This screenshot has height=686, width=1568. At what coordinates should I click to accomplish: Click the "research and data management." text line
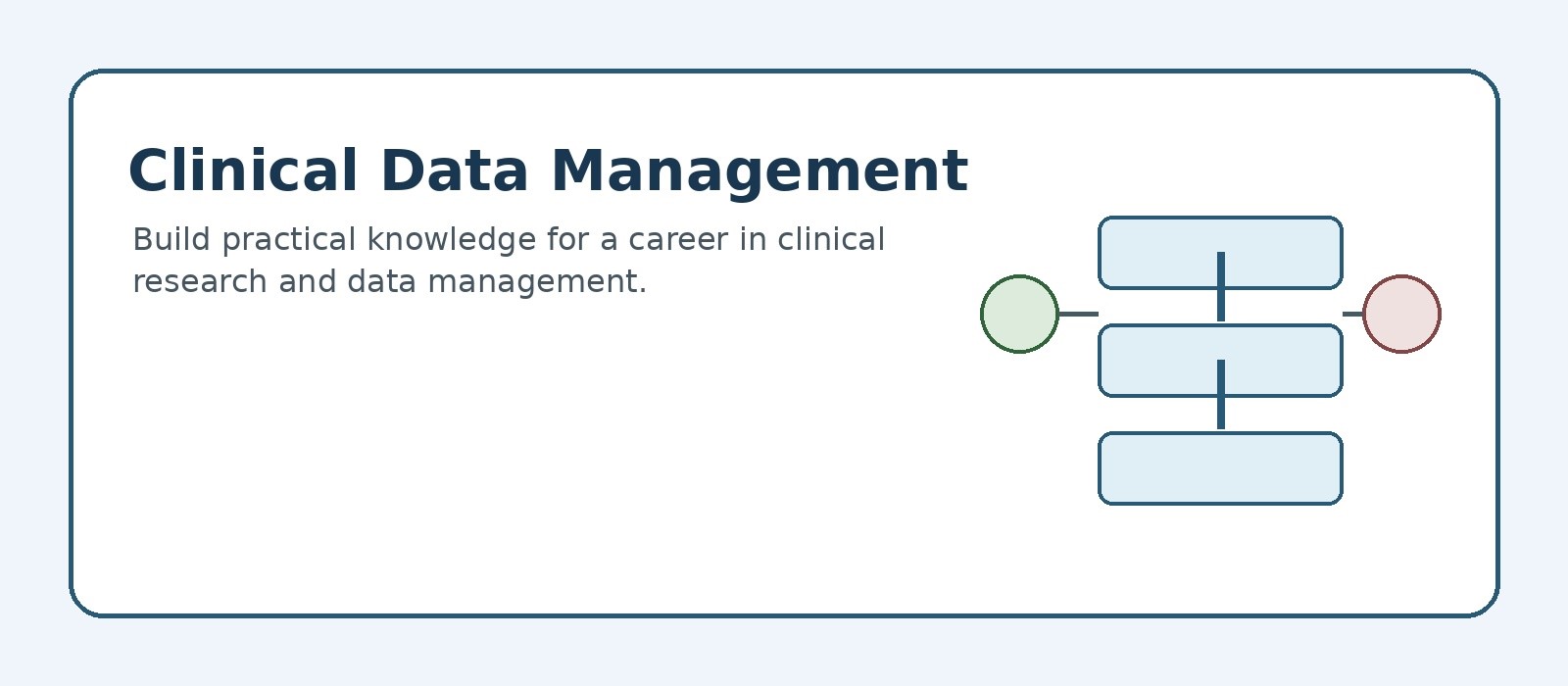(x=390, y=281)
